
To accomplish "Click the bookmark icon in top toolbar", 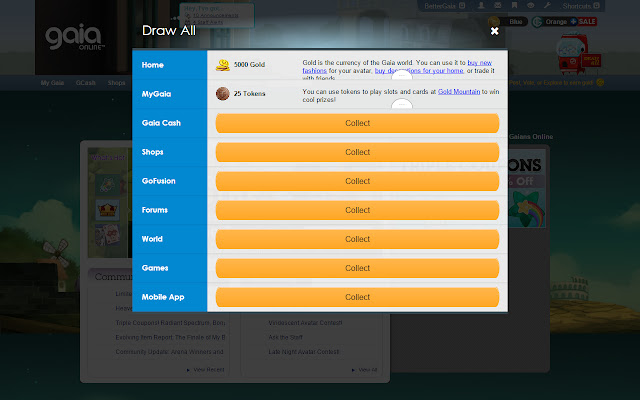I will pyautogui.click(x=514, y=5).
